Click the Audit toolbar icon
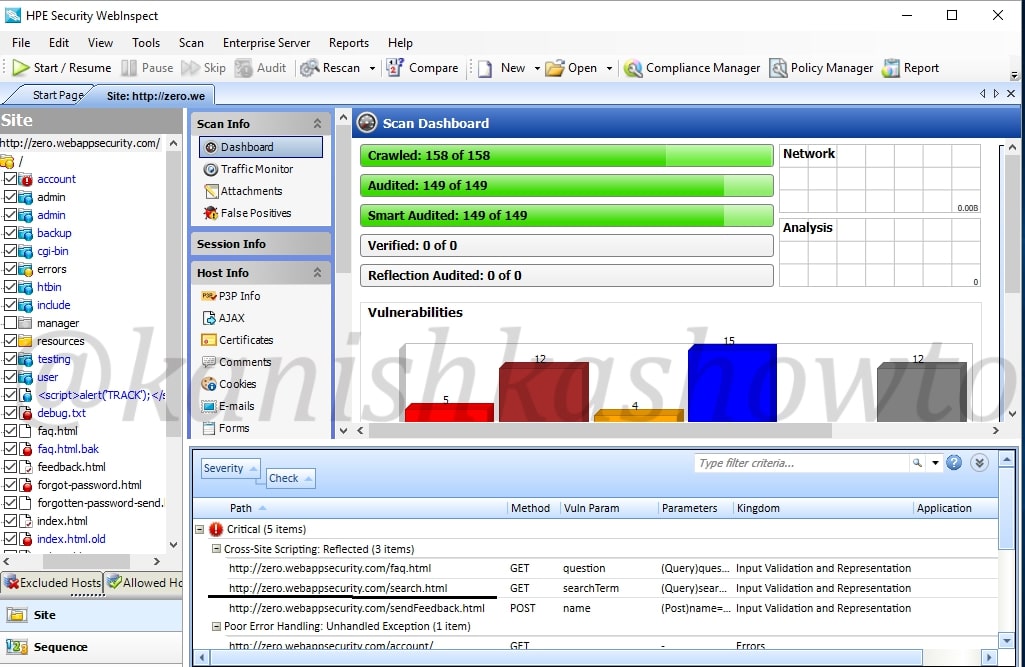Screen dimensions: 1025x667 [x=244, y=68]
